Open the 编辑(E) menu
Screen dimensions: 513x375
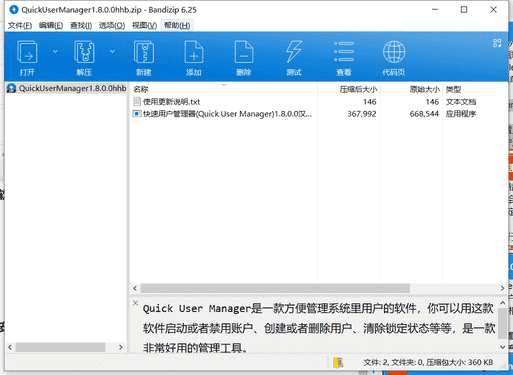click(51, 25)
